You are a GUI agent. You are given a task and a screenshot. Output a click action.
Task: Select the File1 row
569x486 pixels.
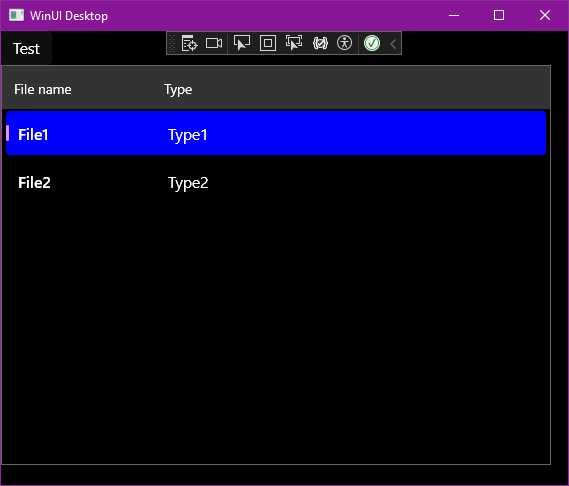tap(276, 133)
